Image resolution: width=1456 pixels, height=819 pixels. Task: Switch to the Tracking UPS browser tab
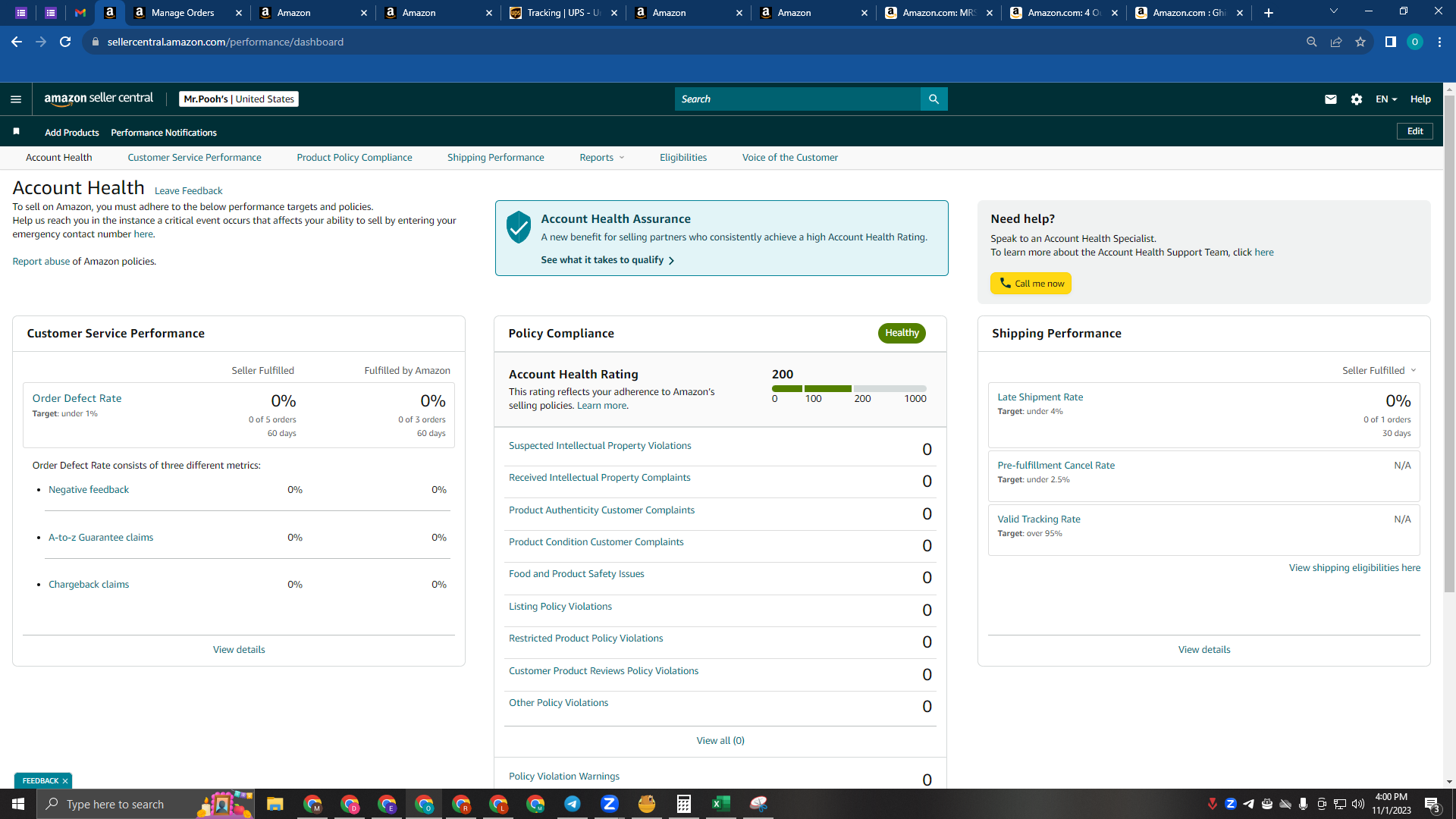pyautogui.click(x=563, y=13)
